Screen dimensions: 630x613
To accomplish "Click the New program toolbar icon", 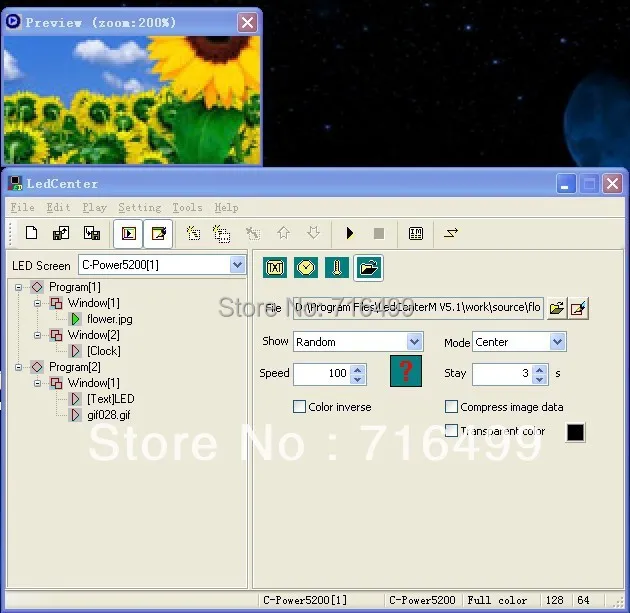I will tap(193, 233).
